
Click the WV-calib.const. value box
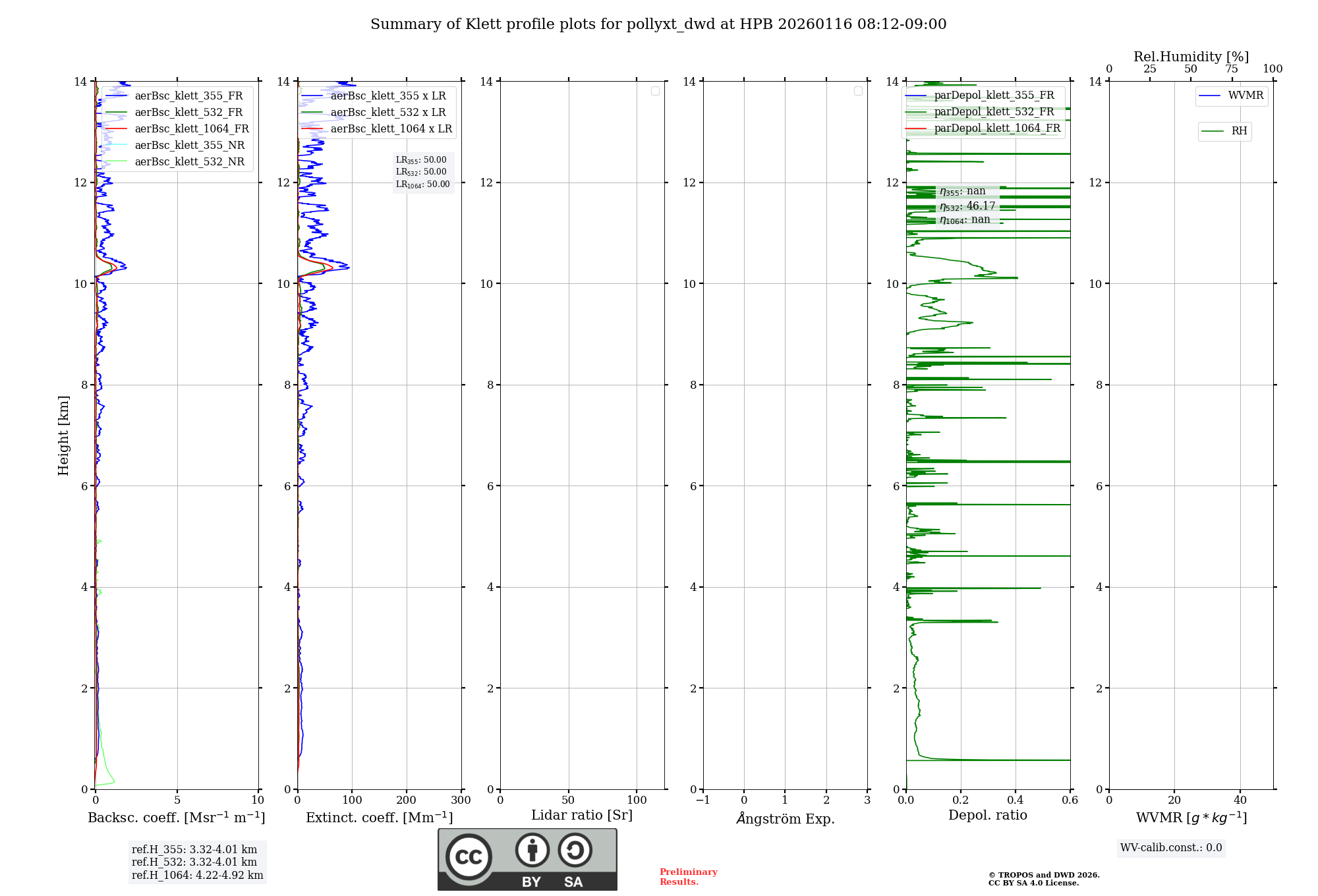click(x=1171, y=848)
